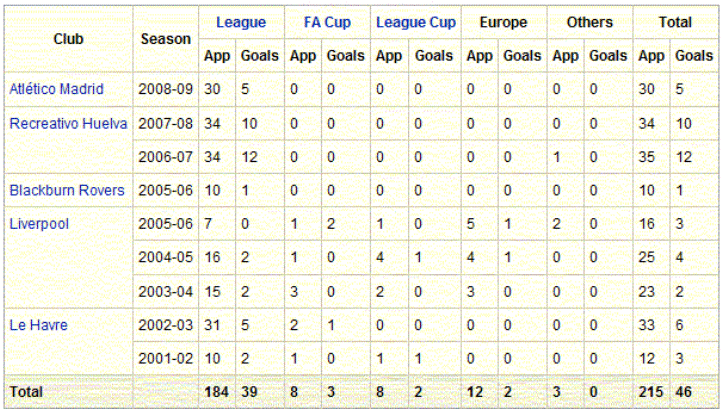Open the Atlético Madrid club link
Viewport: 722px width, 409px height.
point(56,90)
